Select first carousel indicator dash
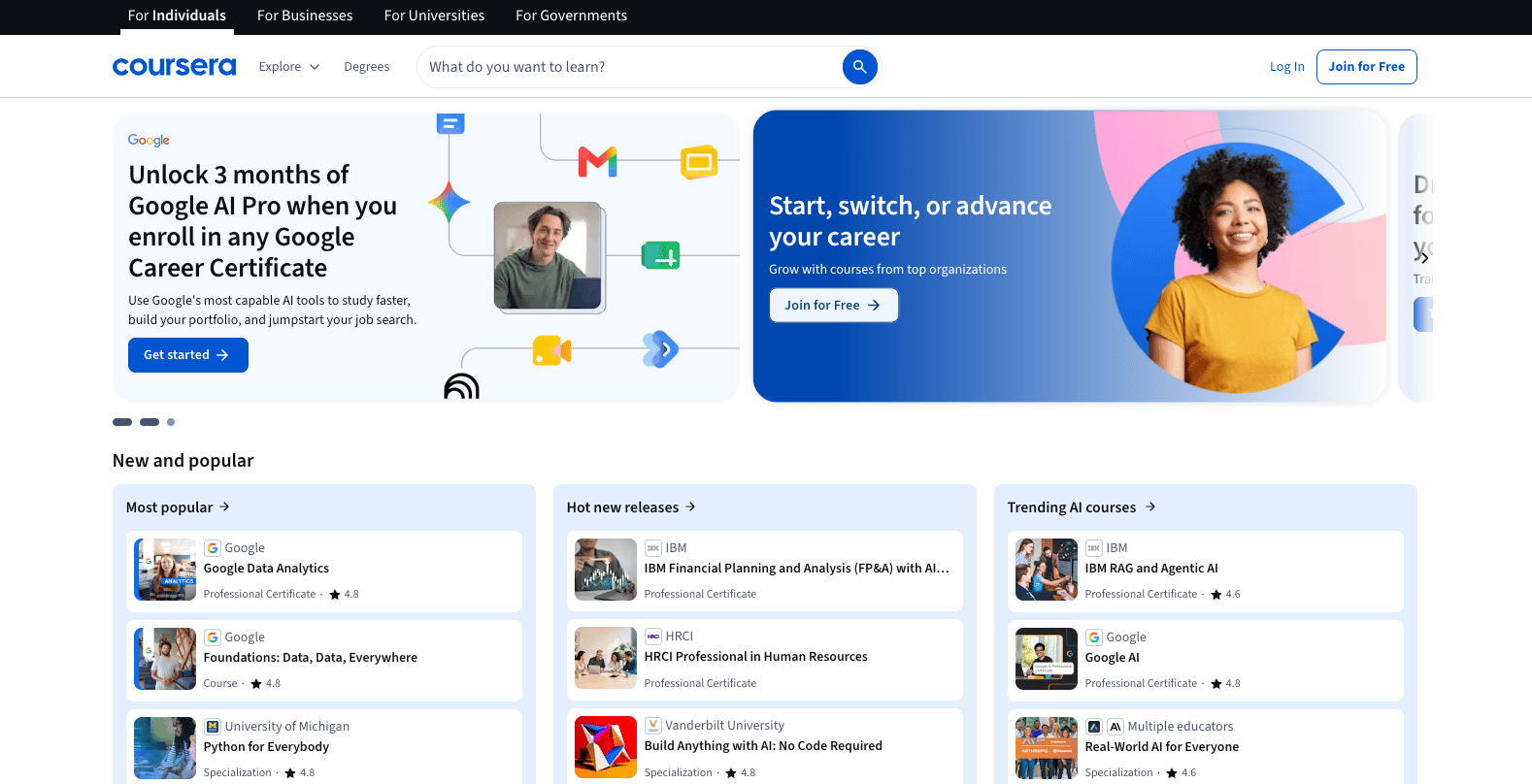The height and width of the screenshot is (784, 1532). click(122, 422)
